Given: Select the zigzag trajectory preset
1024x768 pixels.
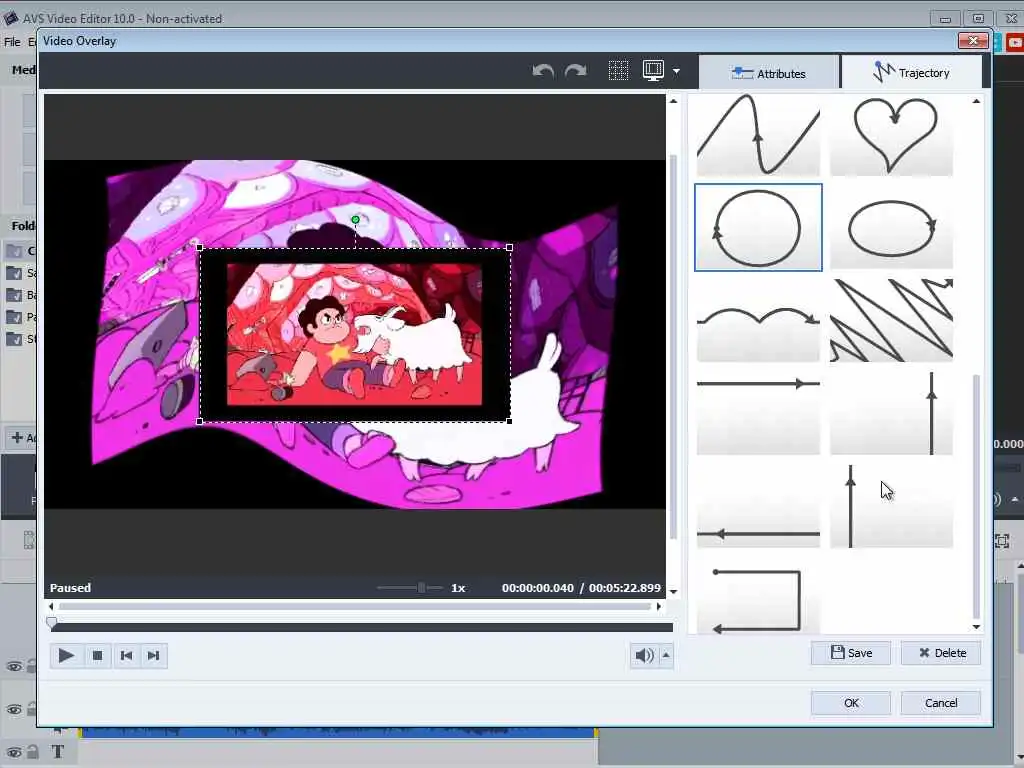Looking at the screenshot, I should point(891,320).
